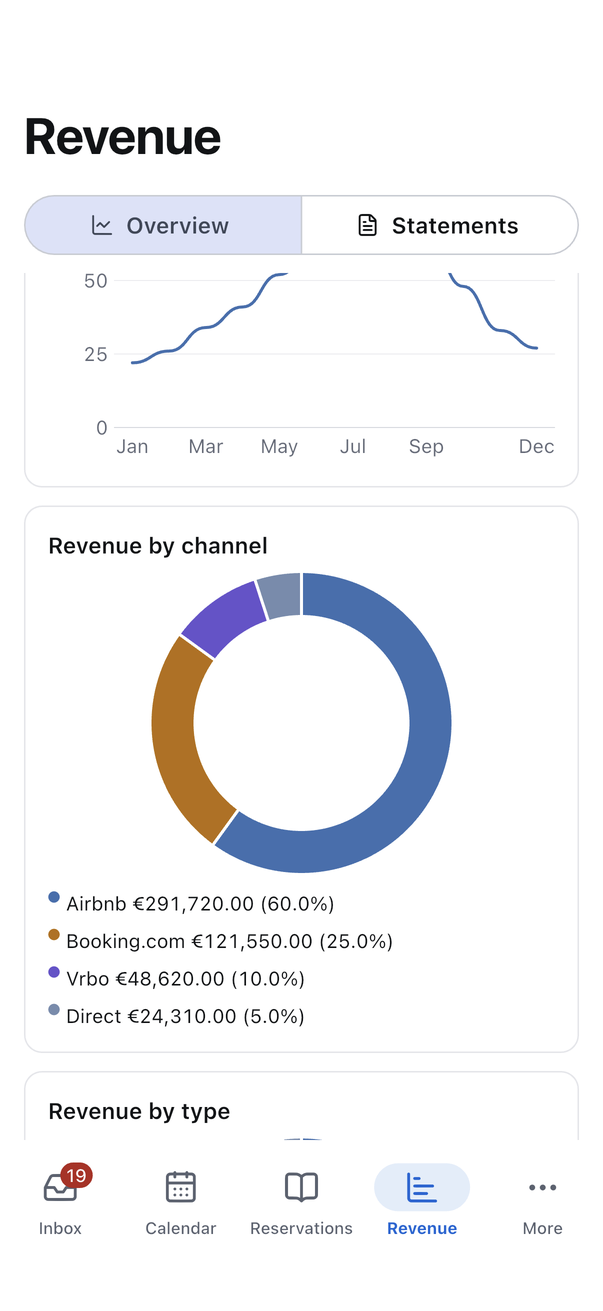
Task: Open the More three-dots icon
Action: pos(542,1187)
